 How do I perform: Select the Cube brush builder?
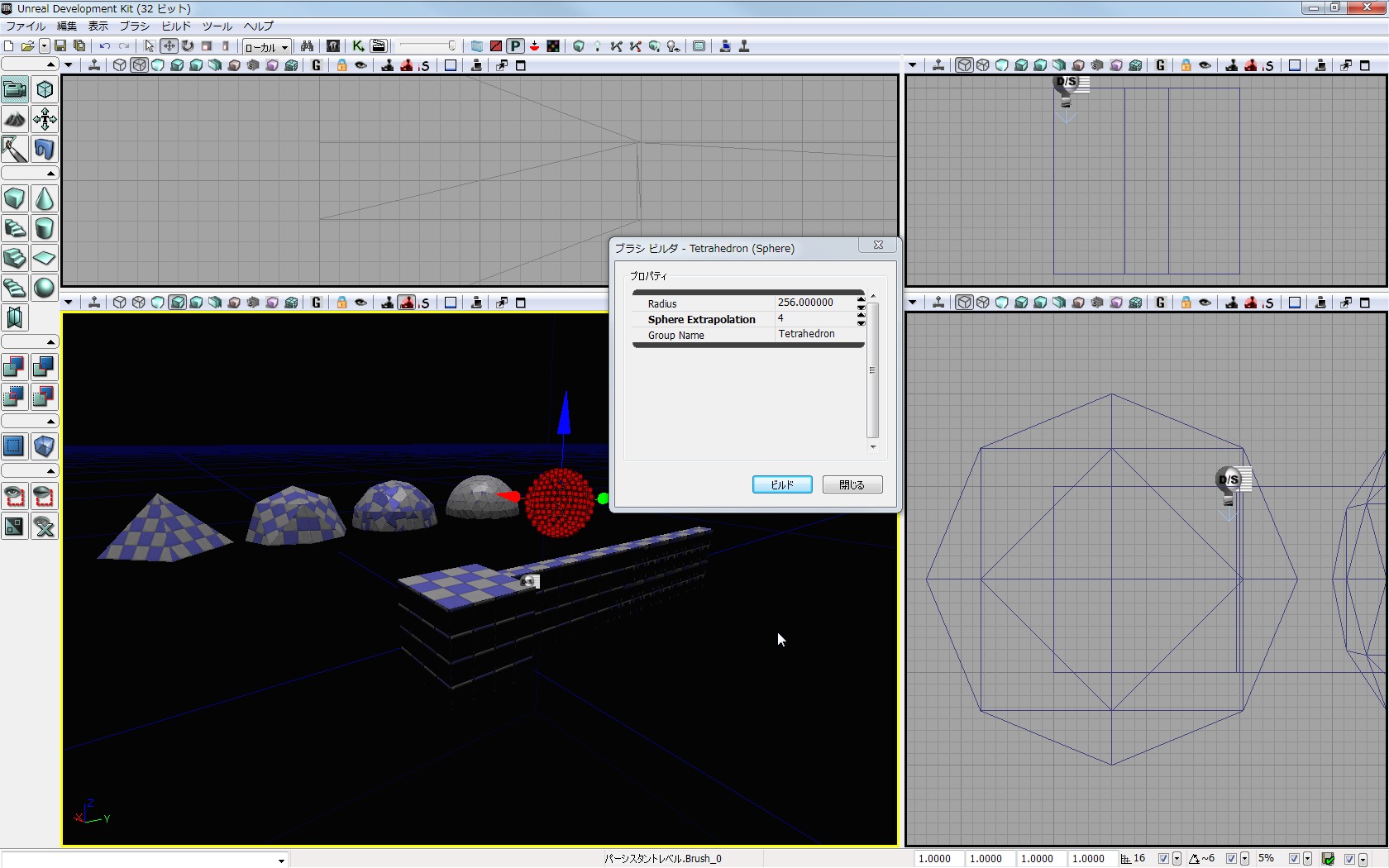coord(15,199)
